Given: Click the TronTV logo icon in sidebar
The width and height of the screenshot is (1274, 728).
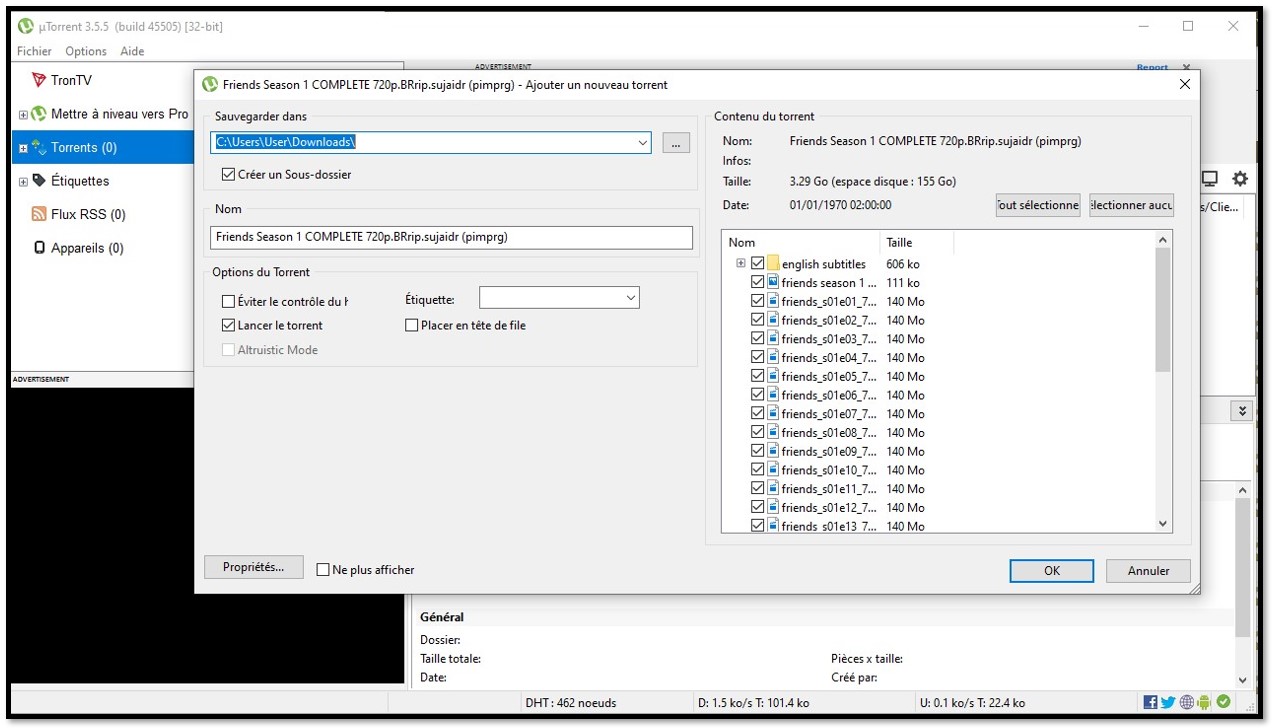Looking at the screenshot, I should [39, 80].
